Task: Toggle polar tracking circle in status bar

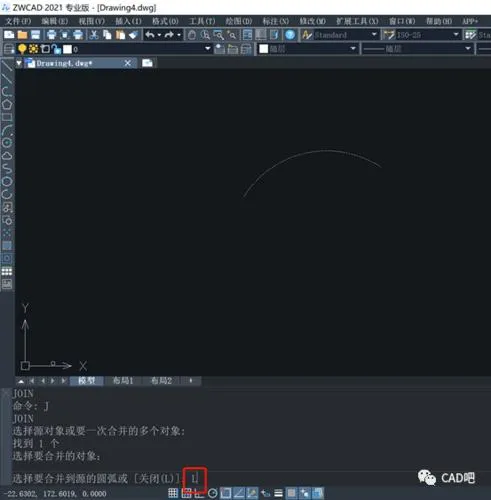Action: point(213,493)
